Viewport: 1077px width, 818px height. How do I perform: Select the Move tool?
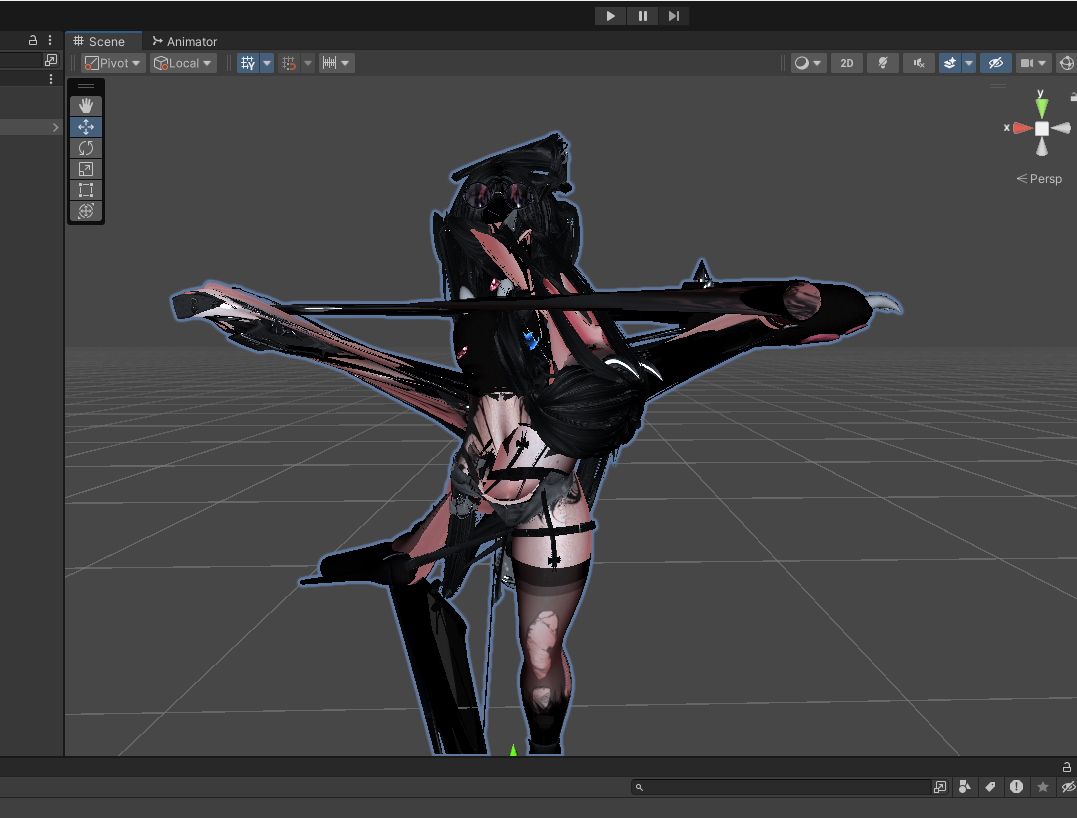pos(86,127)
